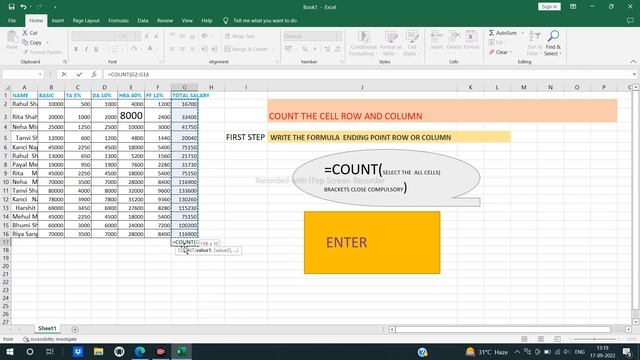Open Find & Select magnifier menu
The image size is (640, 360).
point(553,43)
